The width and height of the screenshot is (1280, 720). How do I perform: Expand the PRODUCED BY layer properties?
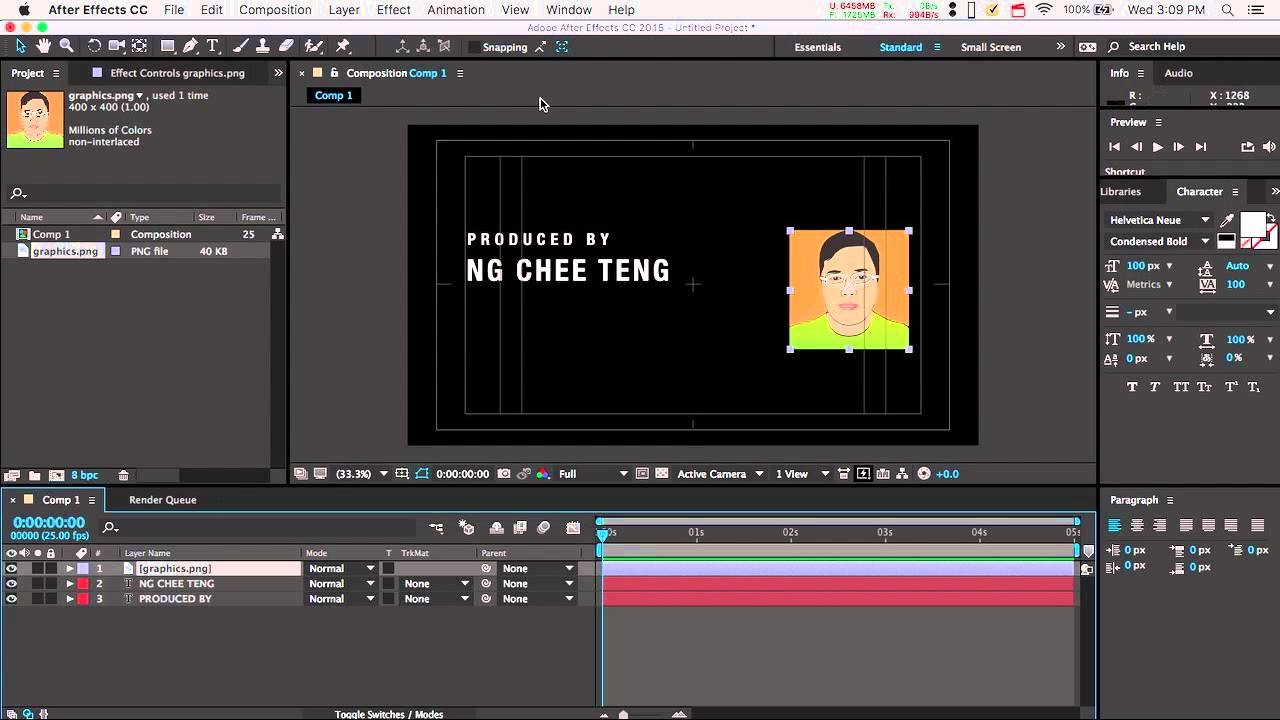coord(70,599)
